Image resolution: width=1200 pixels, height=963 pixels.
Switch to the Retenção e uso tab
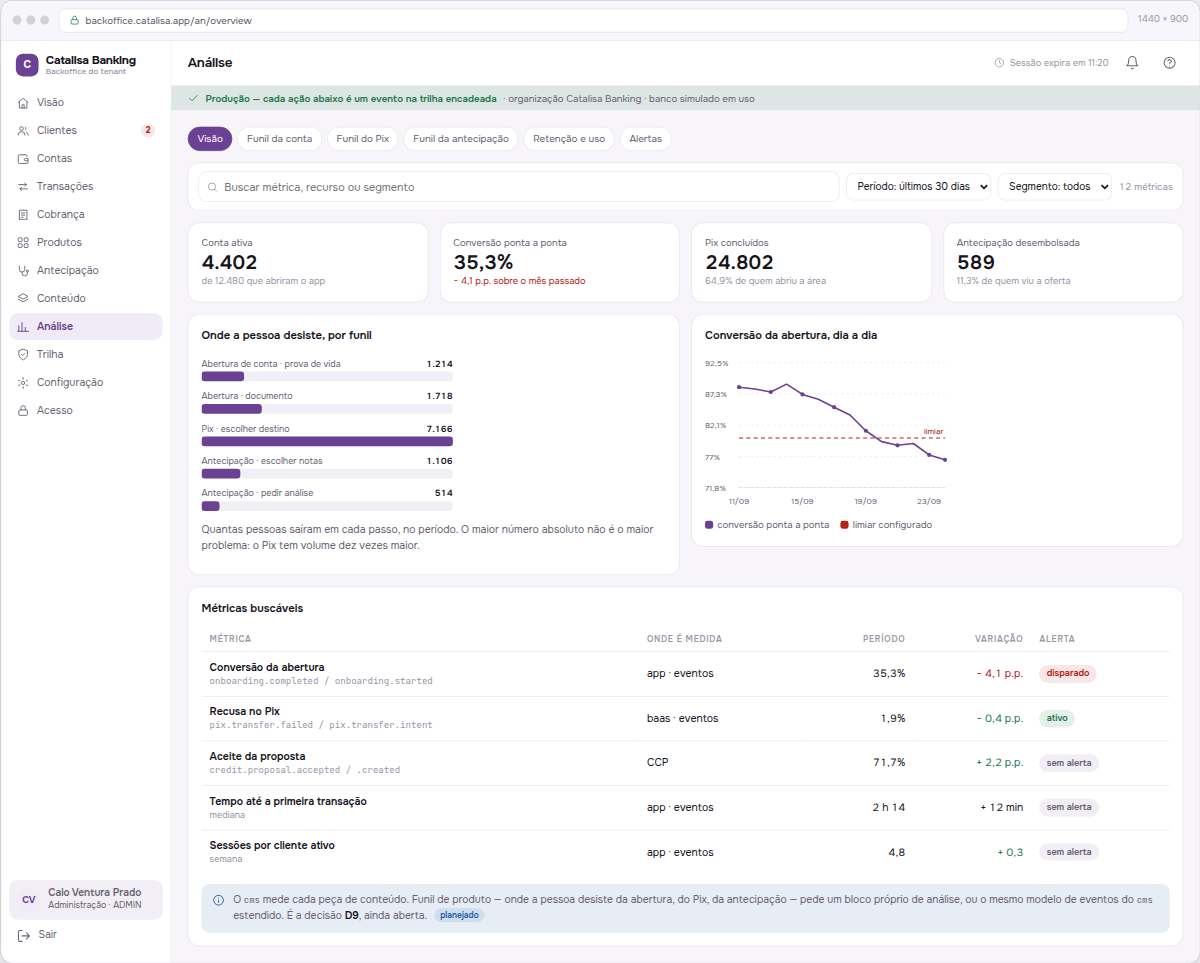point(569,139)
